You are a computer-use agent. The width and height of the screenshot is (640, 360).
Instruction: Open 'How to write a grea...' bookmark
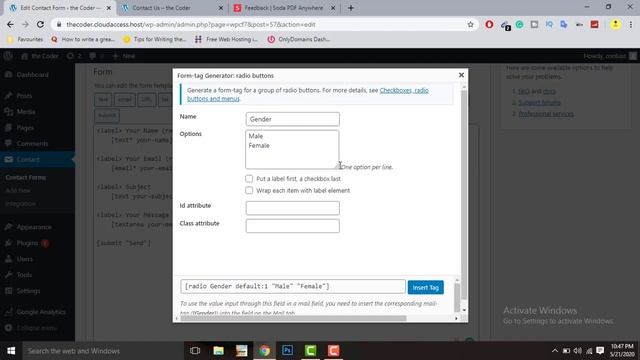83,40
